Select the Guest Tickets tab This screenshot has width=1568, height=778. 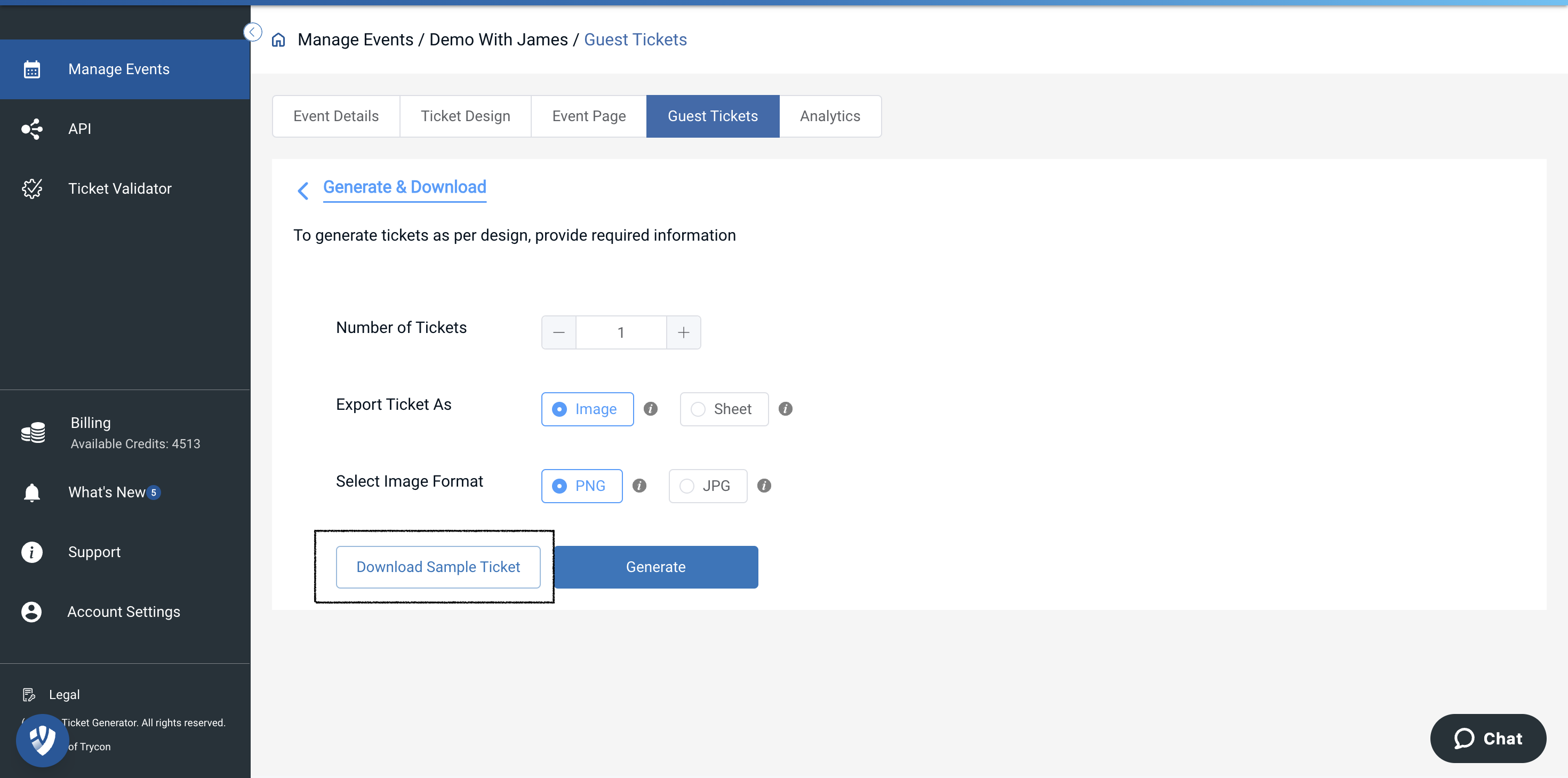(713, 116)
